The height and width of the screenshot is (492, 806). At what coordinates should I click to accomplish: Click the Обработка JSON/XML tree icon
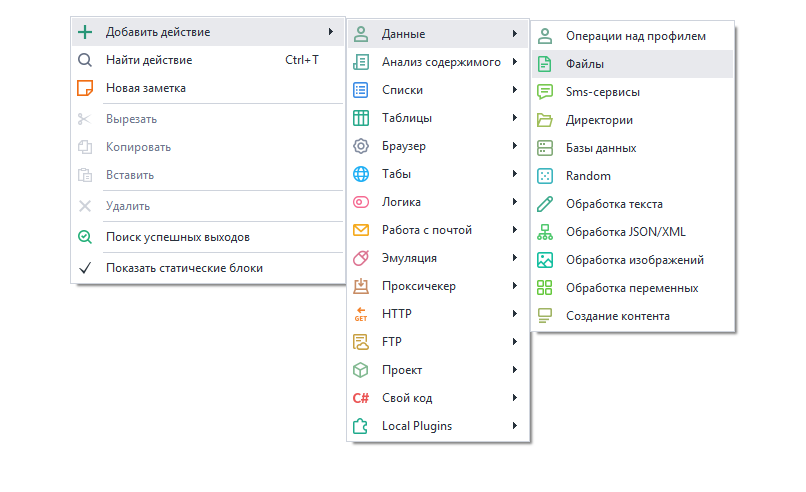(545, 232)
